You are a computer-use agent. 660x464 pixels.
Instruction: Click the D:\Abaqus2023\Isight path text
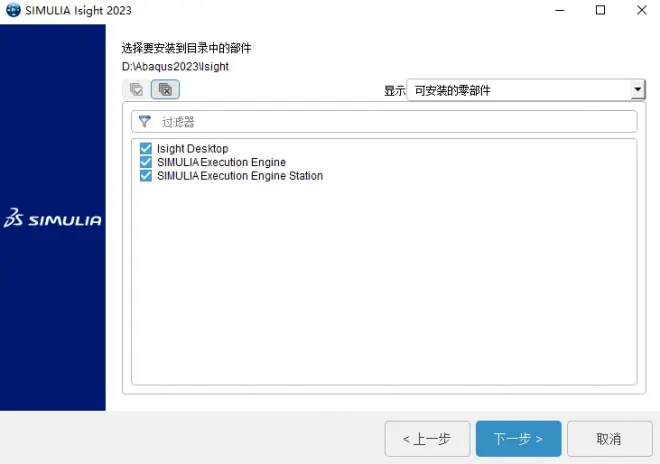point(175,67)
